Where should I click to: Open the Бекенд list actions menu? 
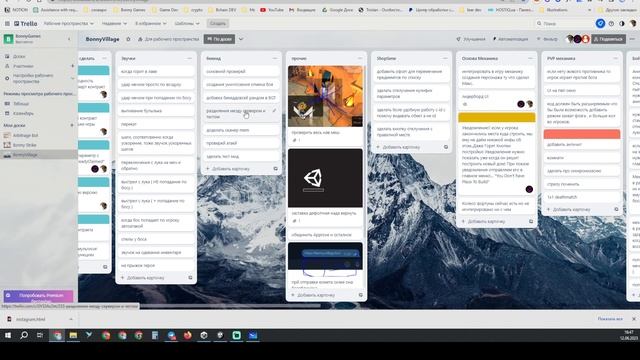(x=275, y=58)
